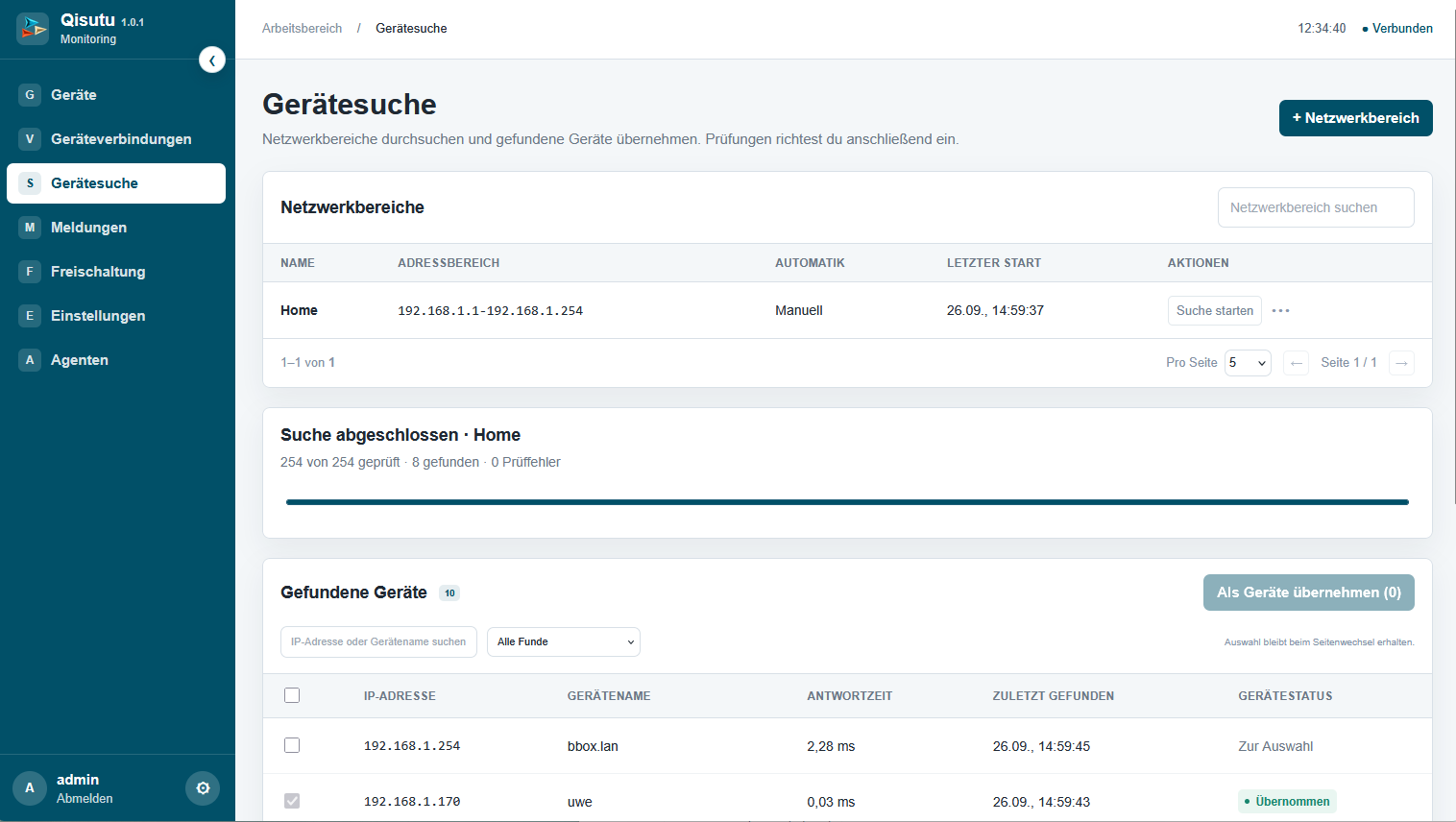Check the box for 192.168.1.254
The height and width of the screenshot is (822, 1456).
coord(292,745)
